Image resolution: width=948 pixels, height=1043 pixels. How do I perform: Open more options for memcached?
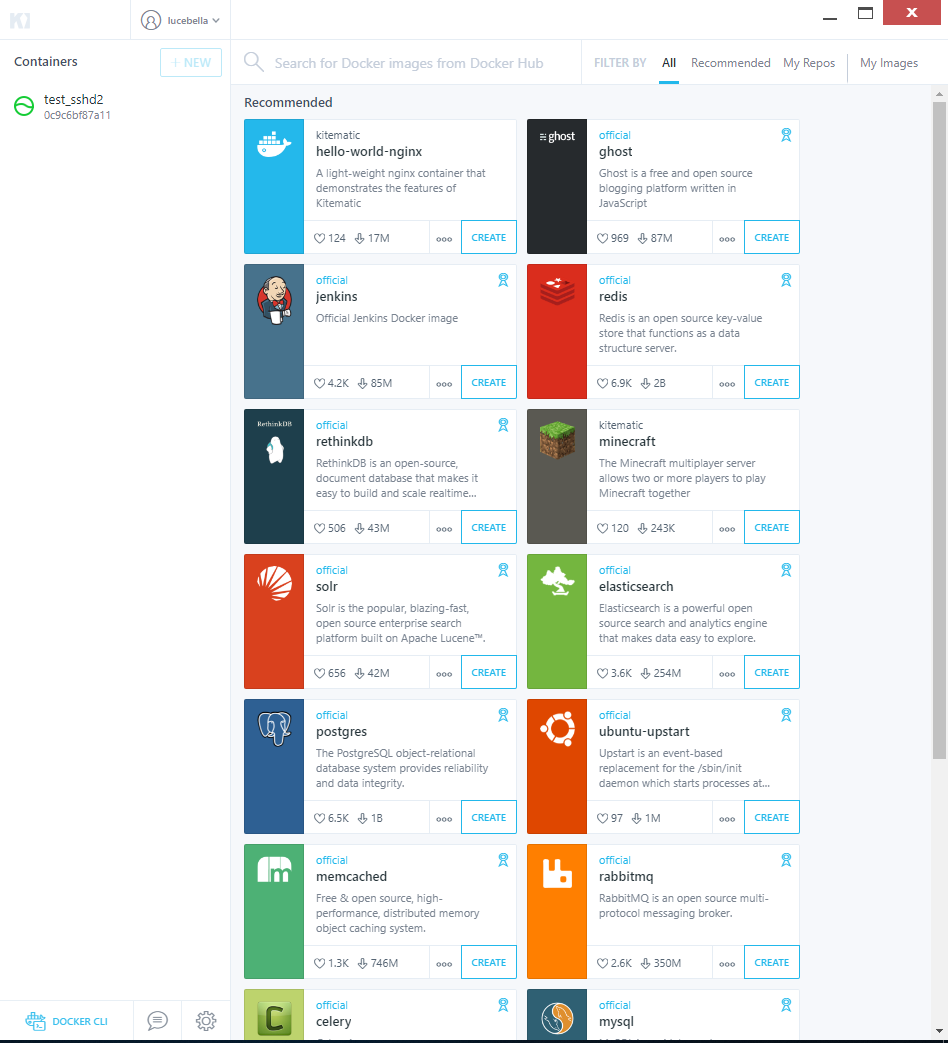point(444,963)
